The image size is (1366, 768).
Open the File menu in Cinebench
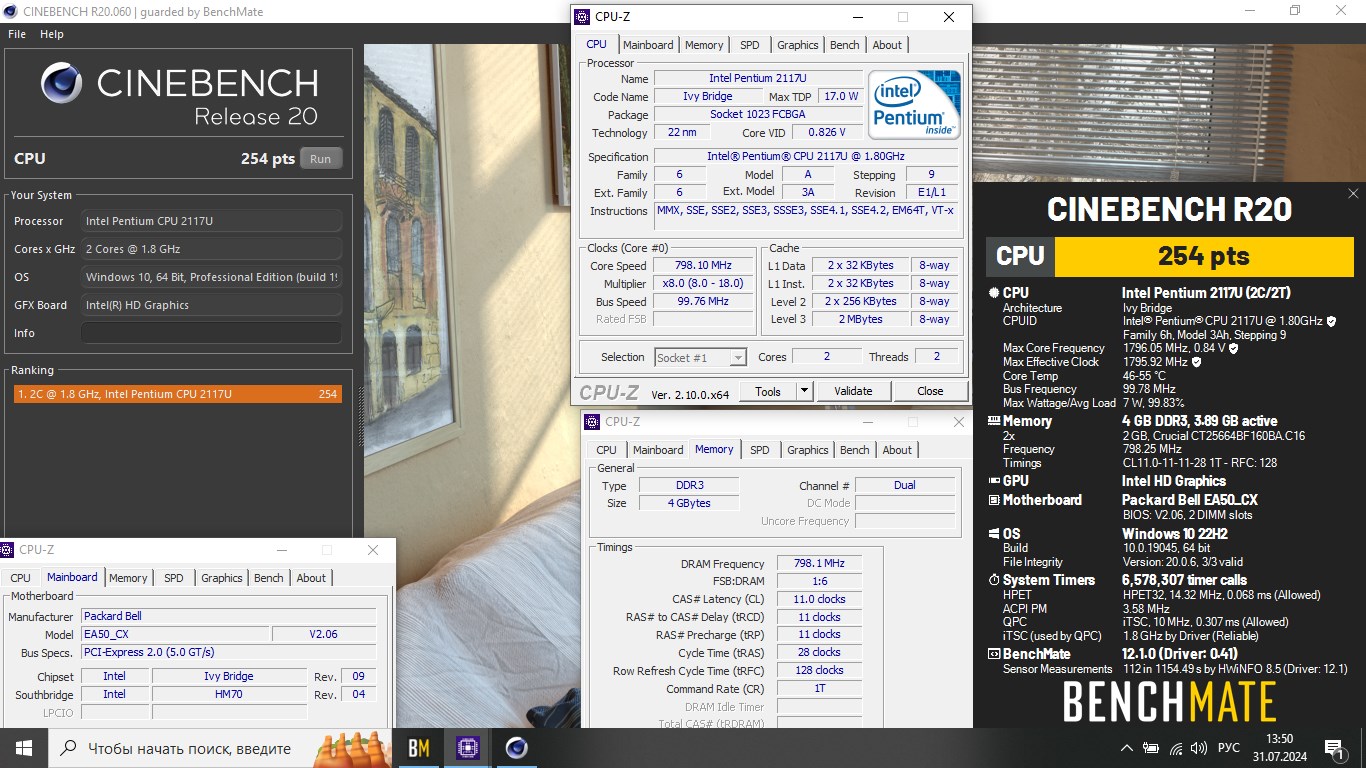point(17,34)
